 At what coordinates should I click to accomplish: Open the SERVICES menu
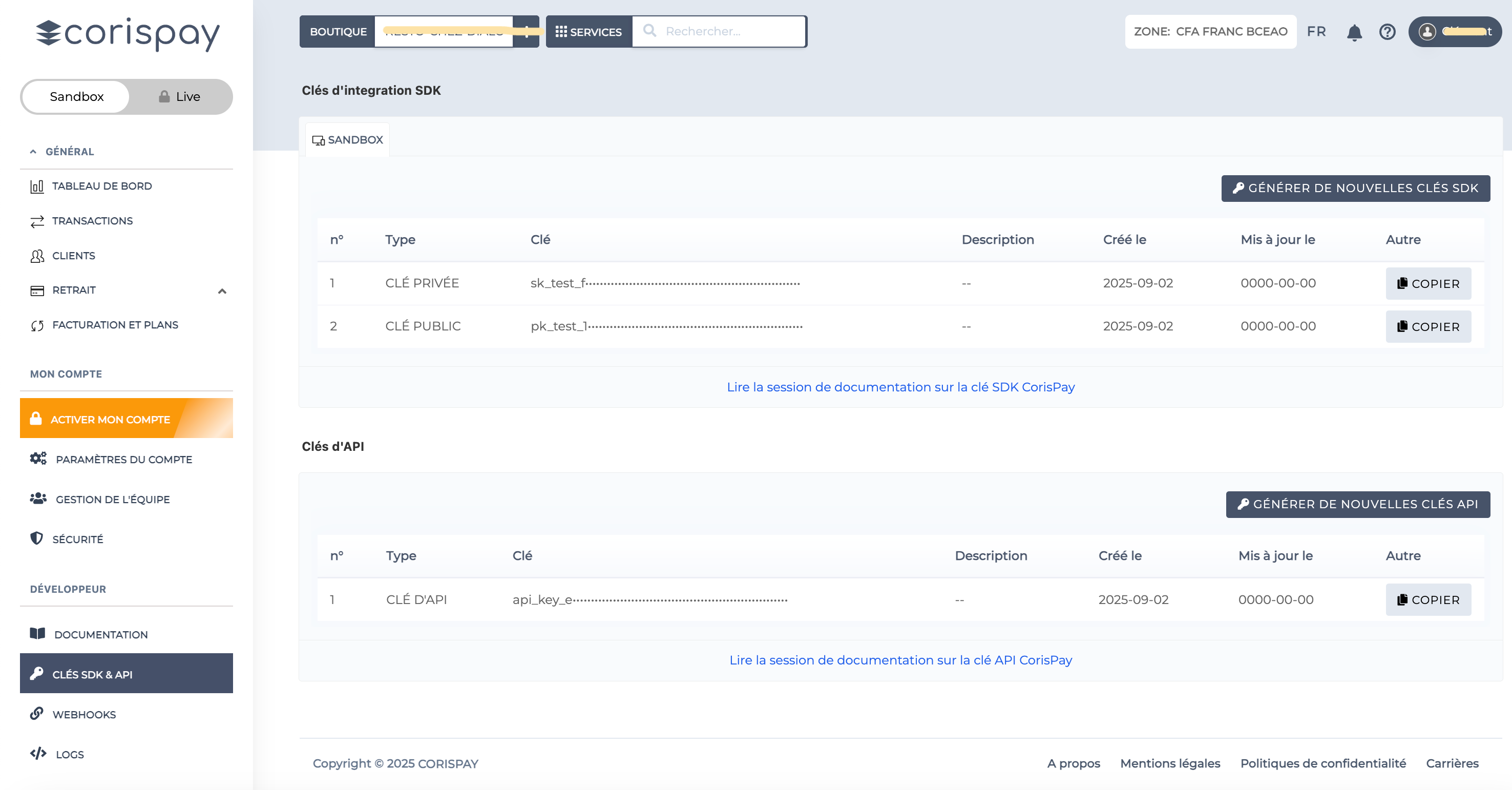click(x=588, y=32)
